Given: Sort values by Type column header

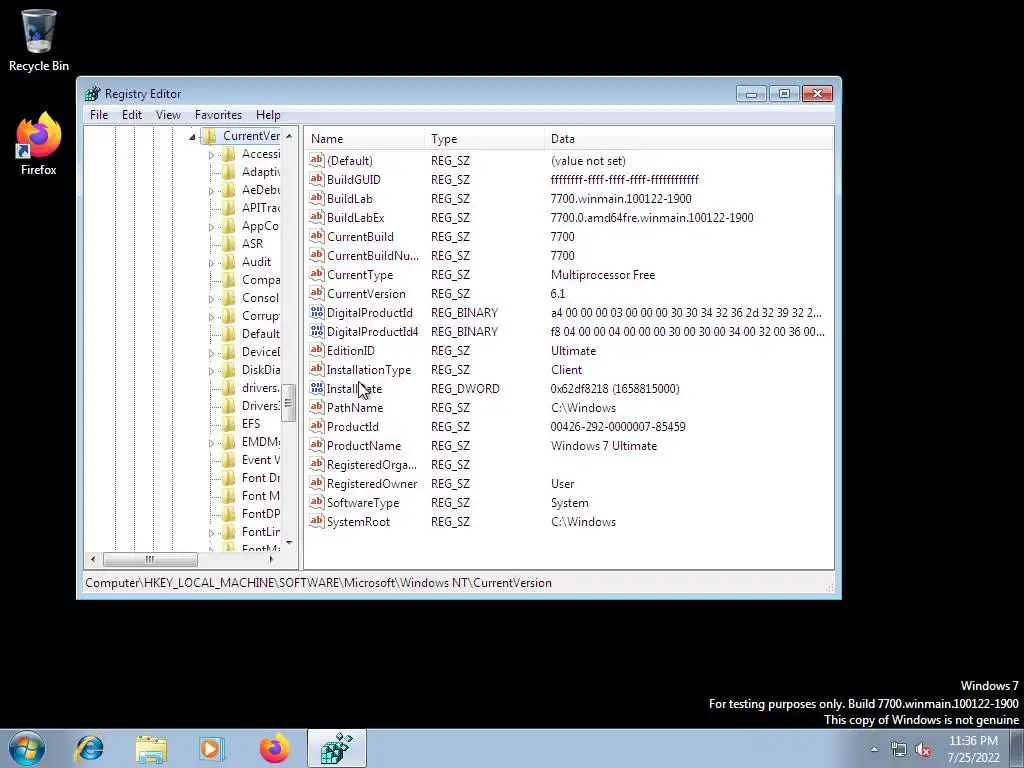Looking at the screenshot, I should tap(484, 138).
